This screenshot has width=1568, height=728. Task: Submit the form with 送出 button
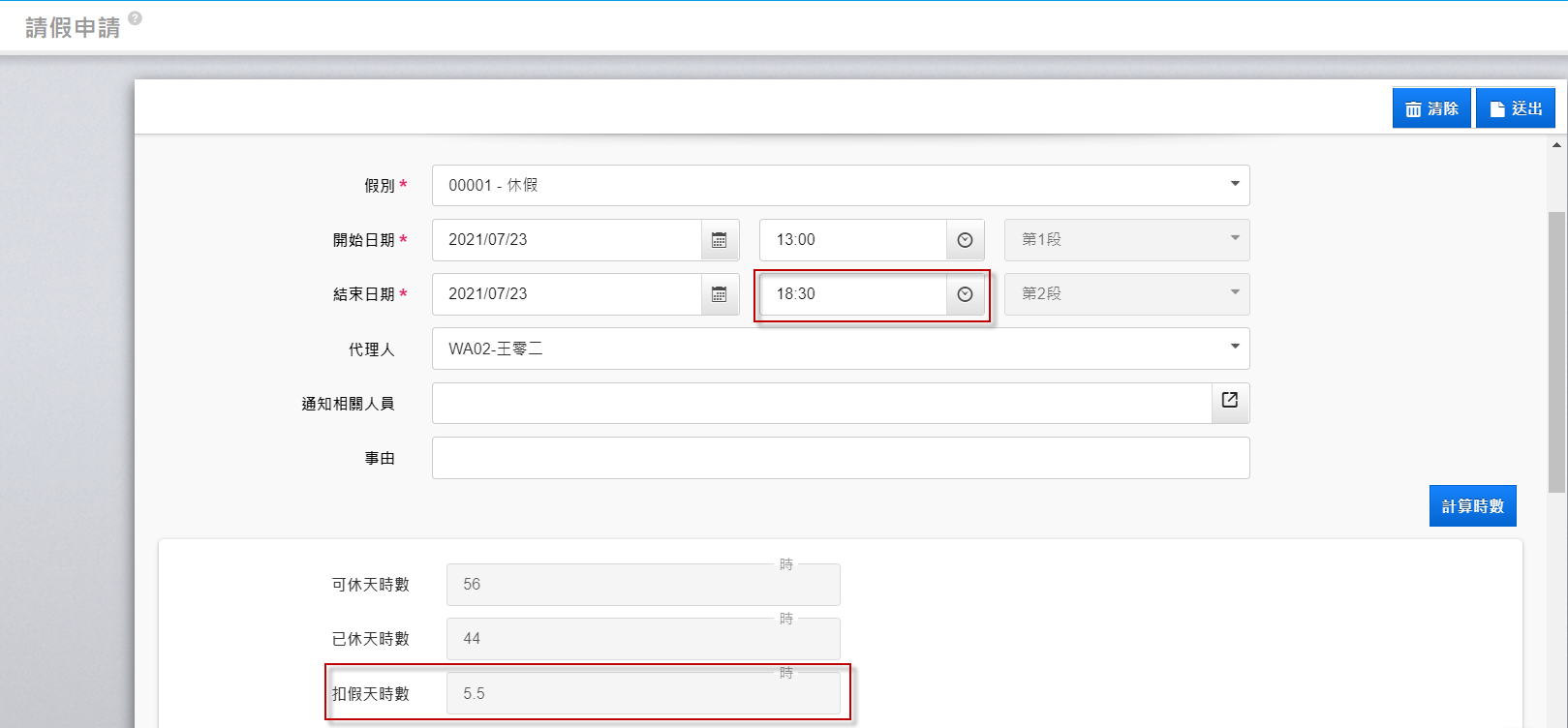[1515, 108]
